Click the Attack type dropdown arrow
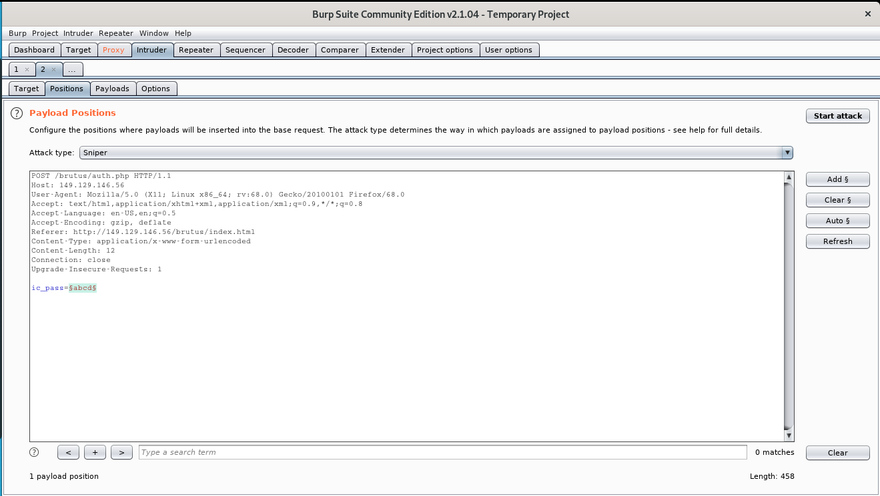 tap(787, 153)
